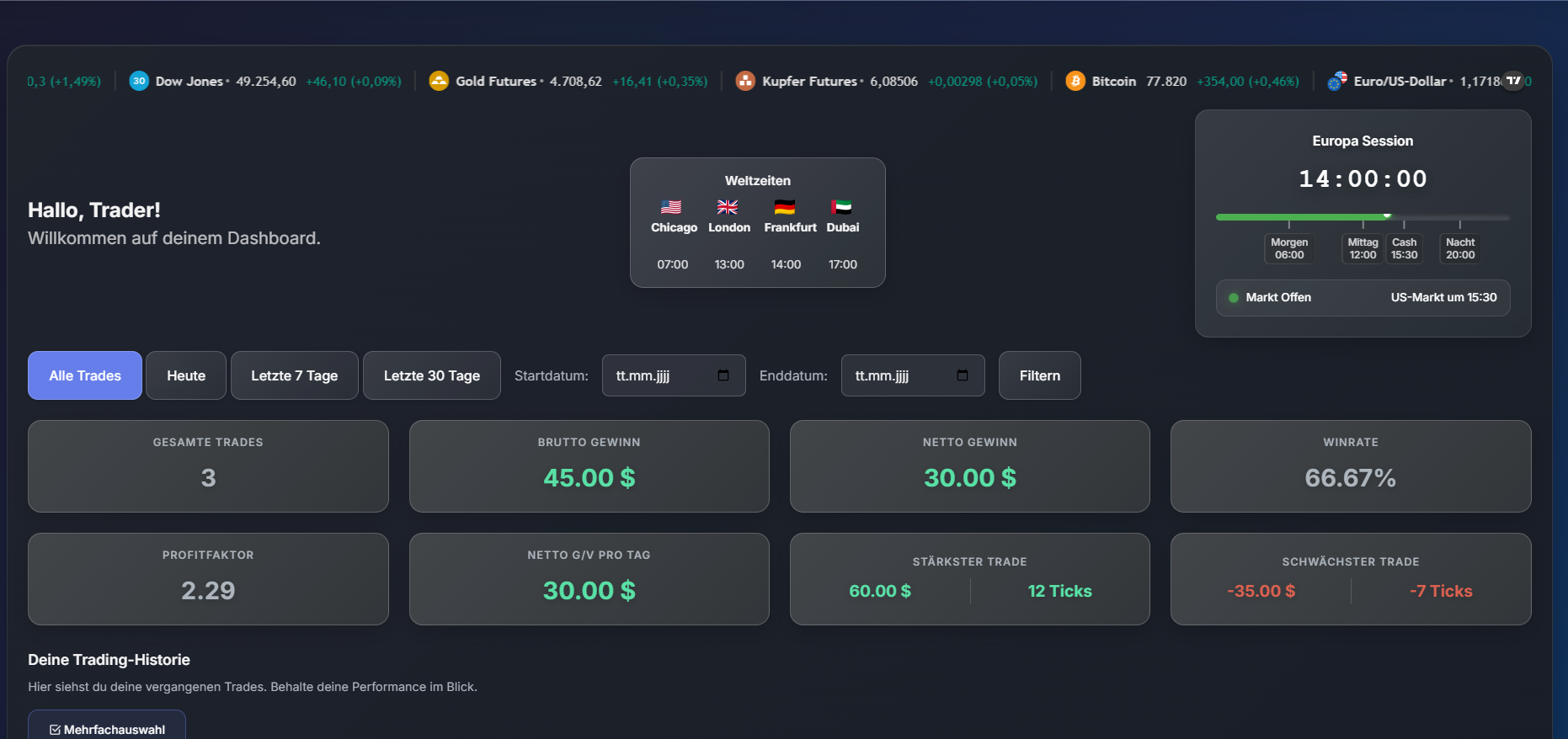Click the Stärkster Trade 60.00 $ value
The image size is (1568, 739).
pyautogui.click(x=880, y=591)
